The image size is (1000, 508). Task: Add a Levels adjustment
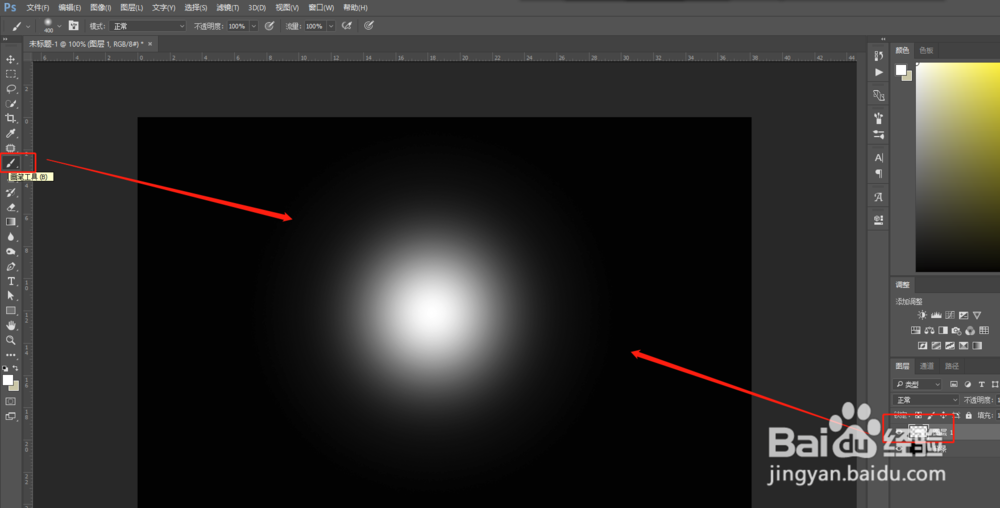click(936, 315)
